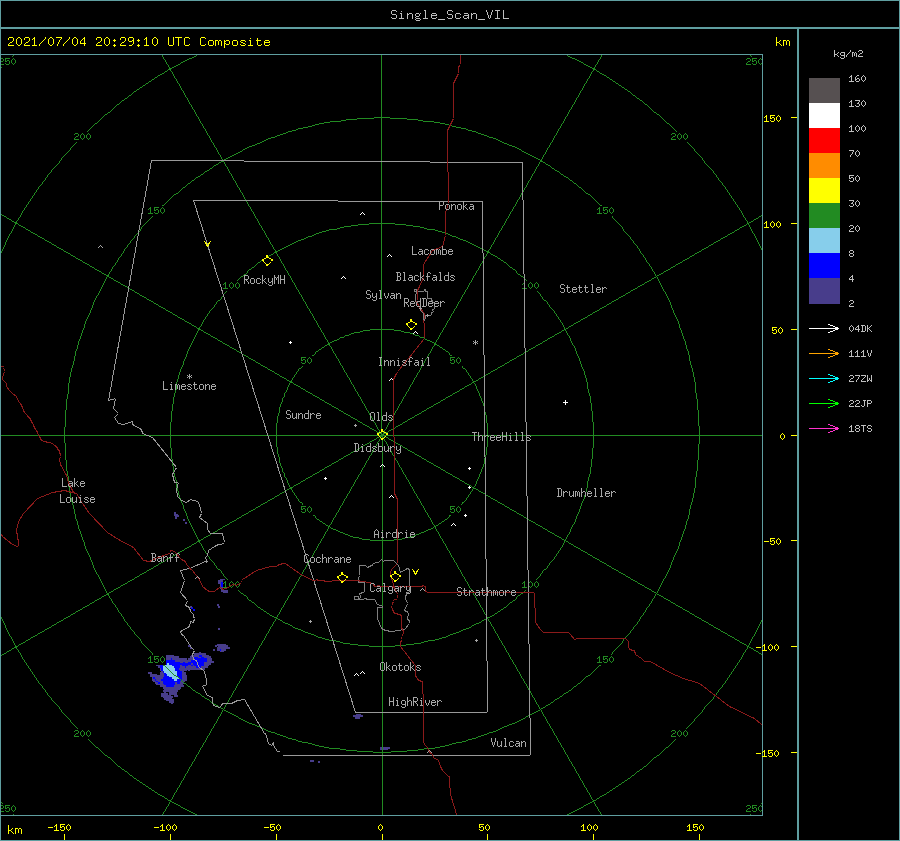Select yellow diamond marker inside Calgary outline
Screen dimensions: 900x841
395,576
